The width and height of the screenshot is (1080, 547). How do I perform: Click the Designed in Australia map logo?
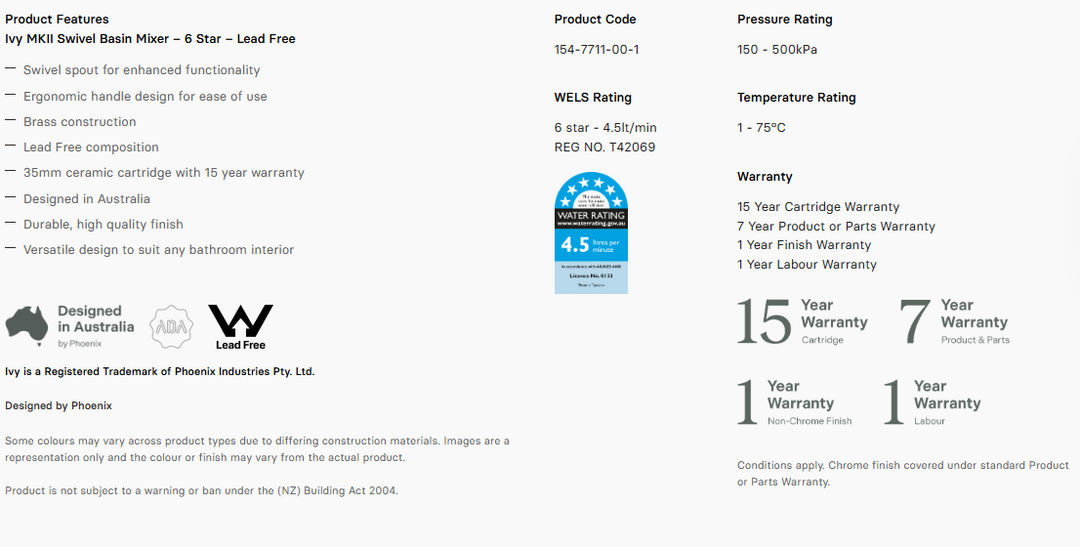click(70, 326)
